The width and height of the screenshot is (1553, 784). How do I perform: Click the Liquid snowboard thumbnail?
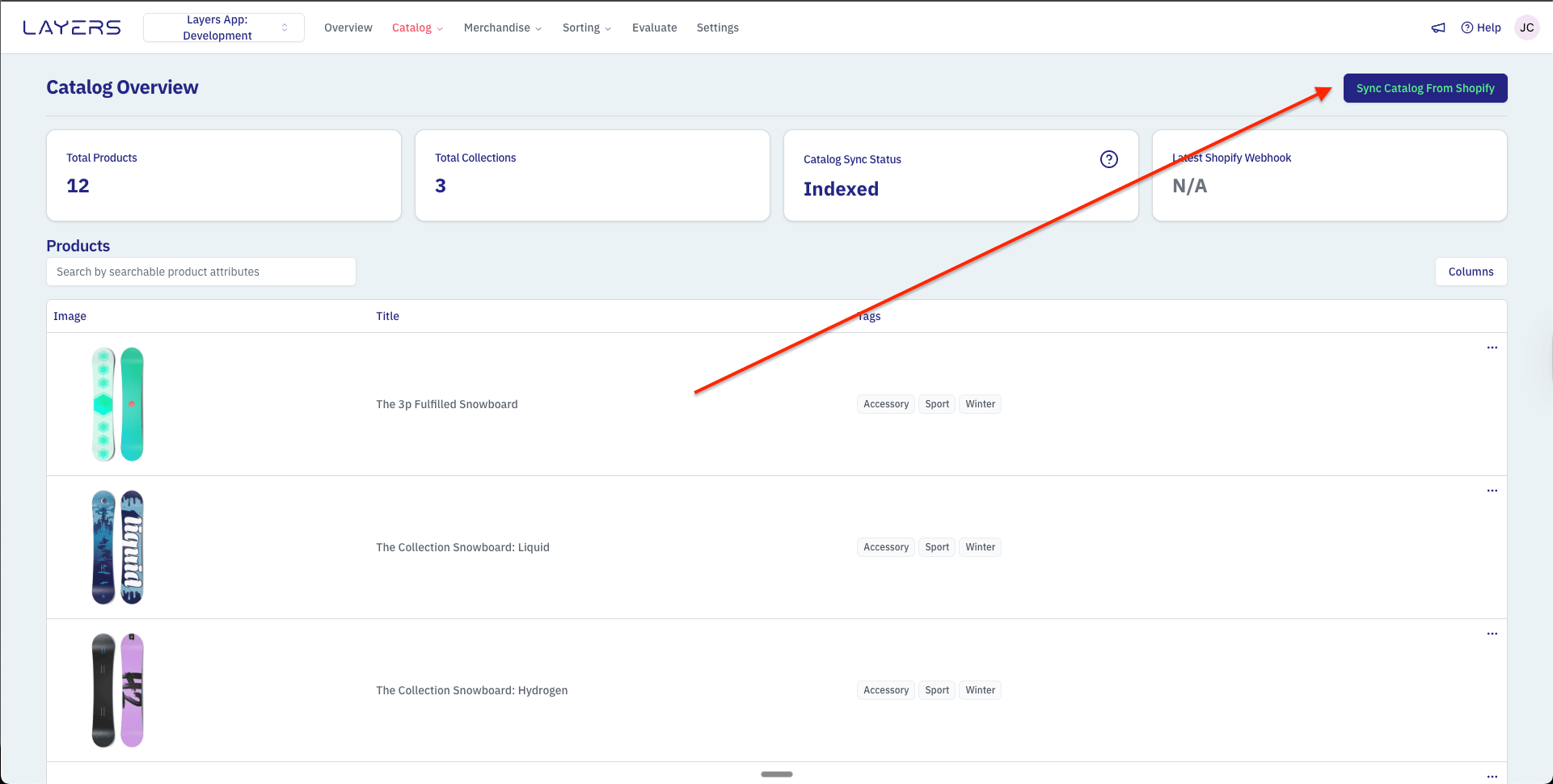coord(118,547)
